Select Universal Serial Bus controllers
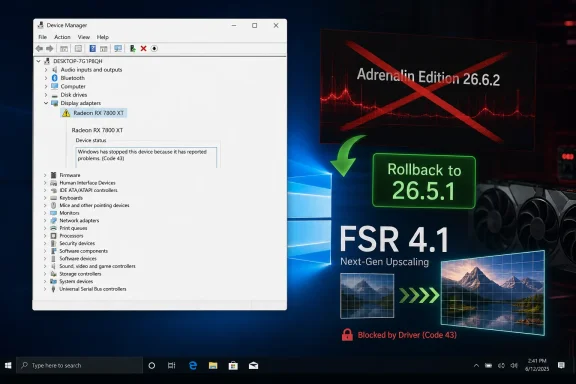This screenshot has width=576, height=384. (93, 289)
